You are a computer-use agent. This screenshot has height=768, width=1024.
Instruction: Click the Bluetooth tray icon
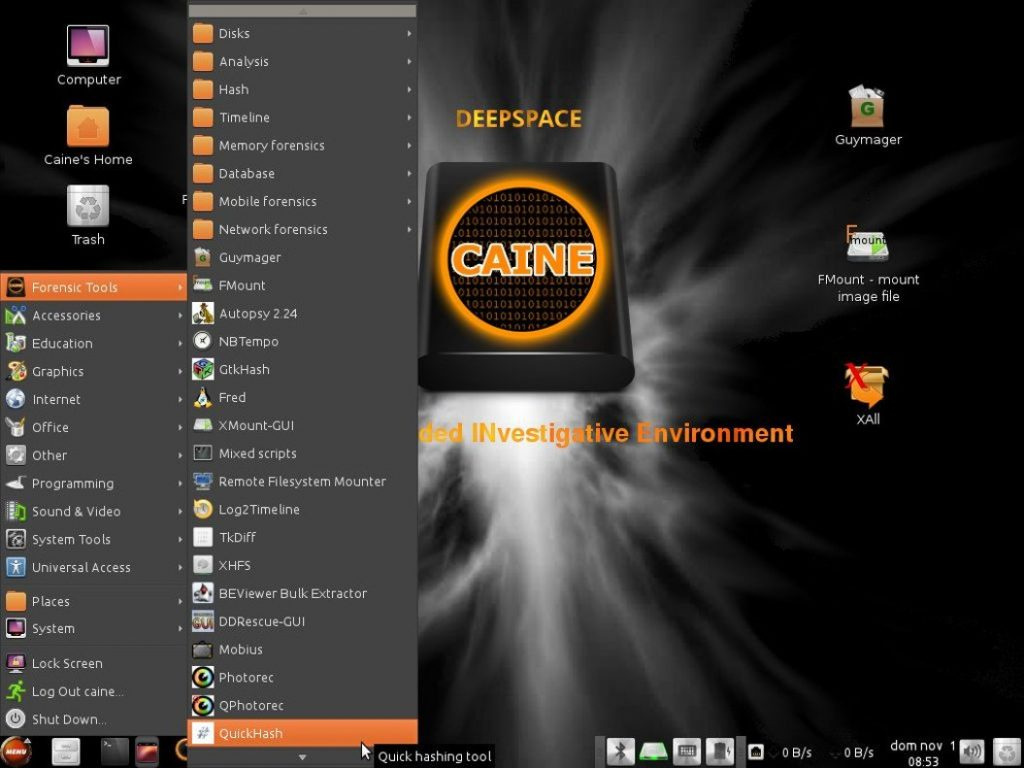pos(620,751)
